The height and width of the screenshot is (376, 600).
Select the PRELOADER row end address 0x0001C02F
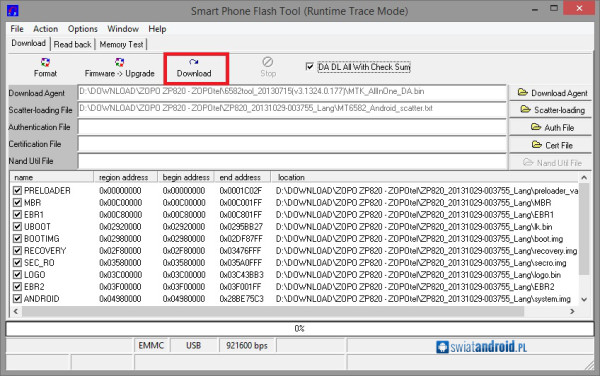[241, 190]
